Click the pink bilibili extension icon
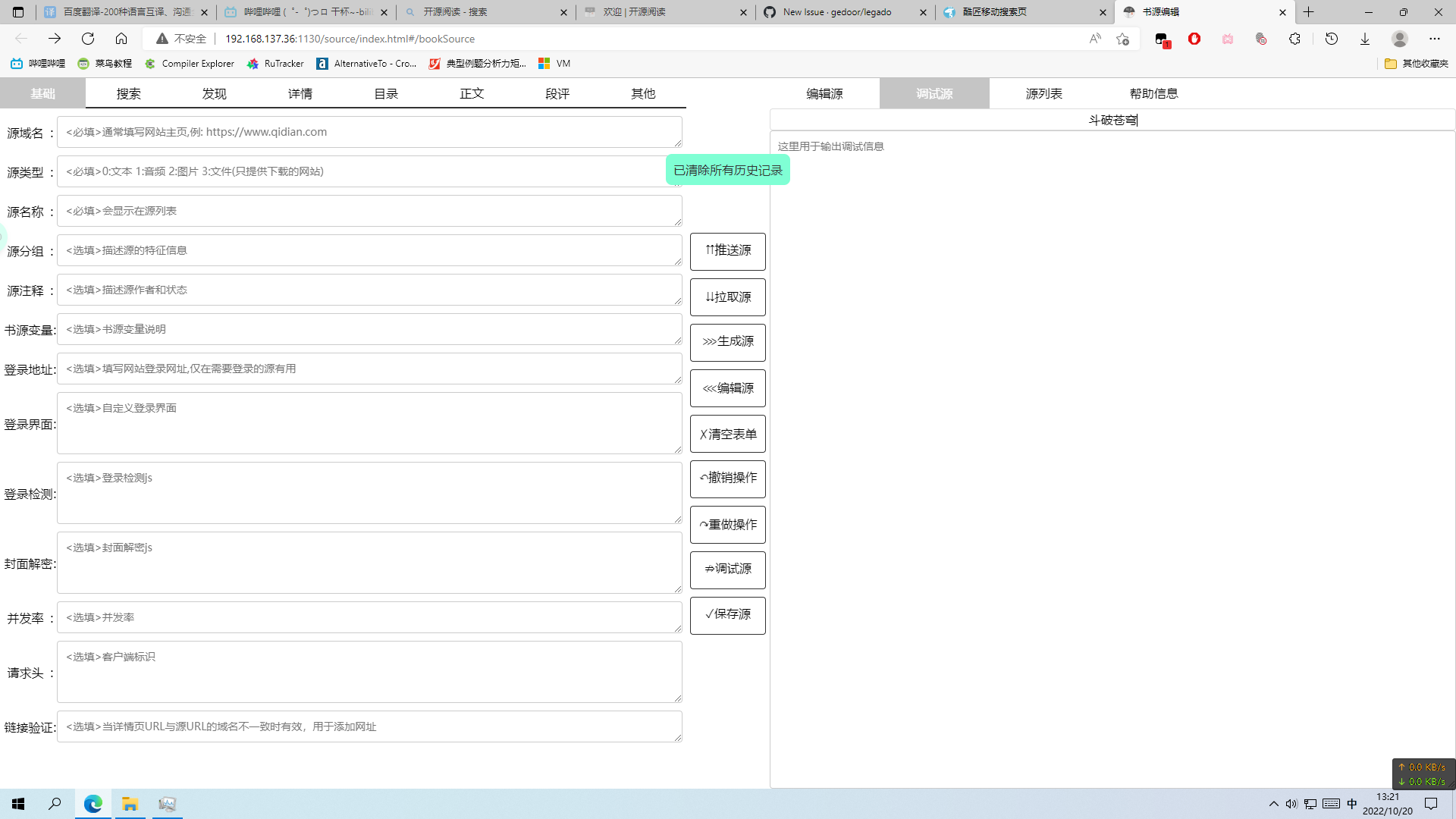The image size is (1456, 819). (1228, 38)
